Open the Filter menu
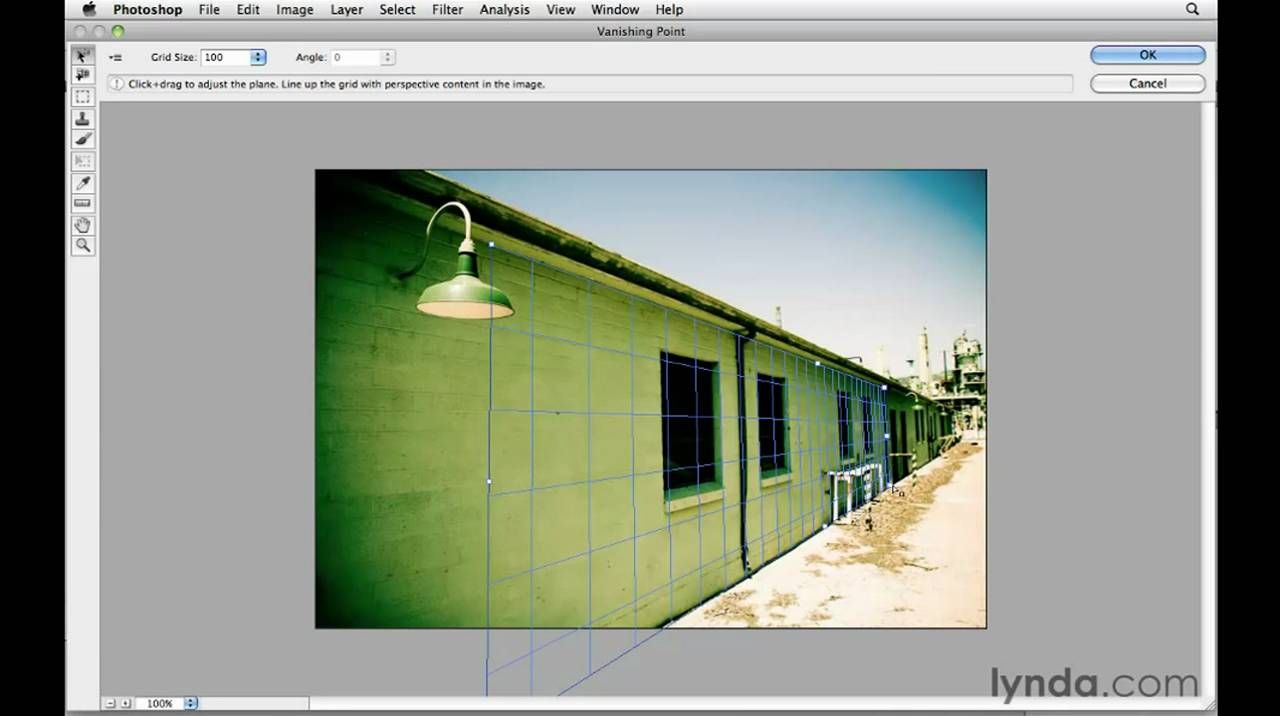 click(447, 9)
